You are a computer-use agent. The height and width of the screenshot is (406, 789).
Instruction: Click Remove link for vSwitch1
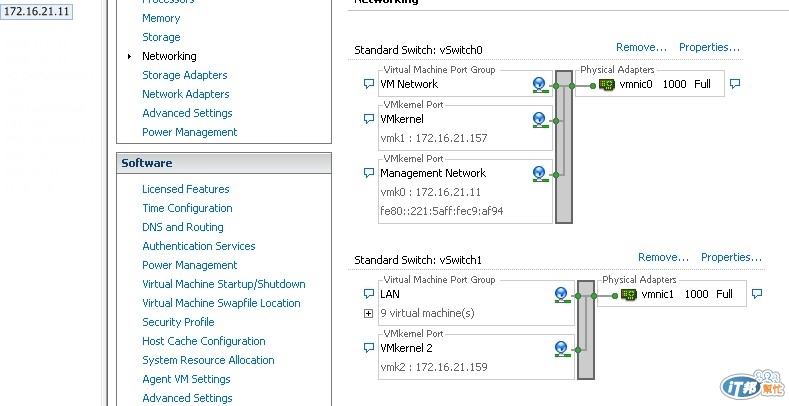(663, 257)
